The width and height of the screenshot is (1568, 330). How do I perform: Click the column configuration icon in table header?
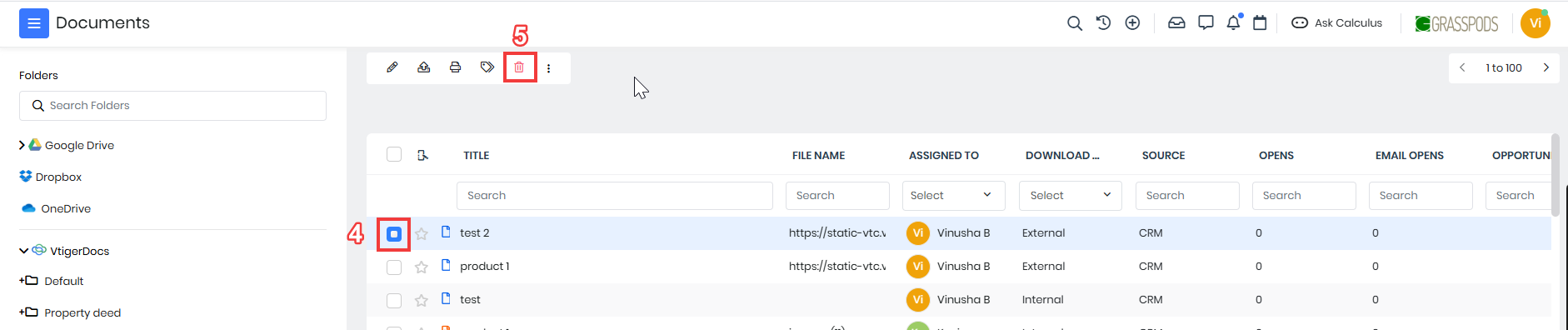(422, 155)
